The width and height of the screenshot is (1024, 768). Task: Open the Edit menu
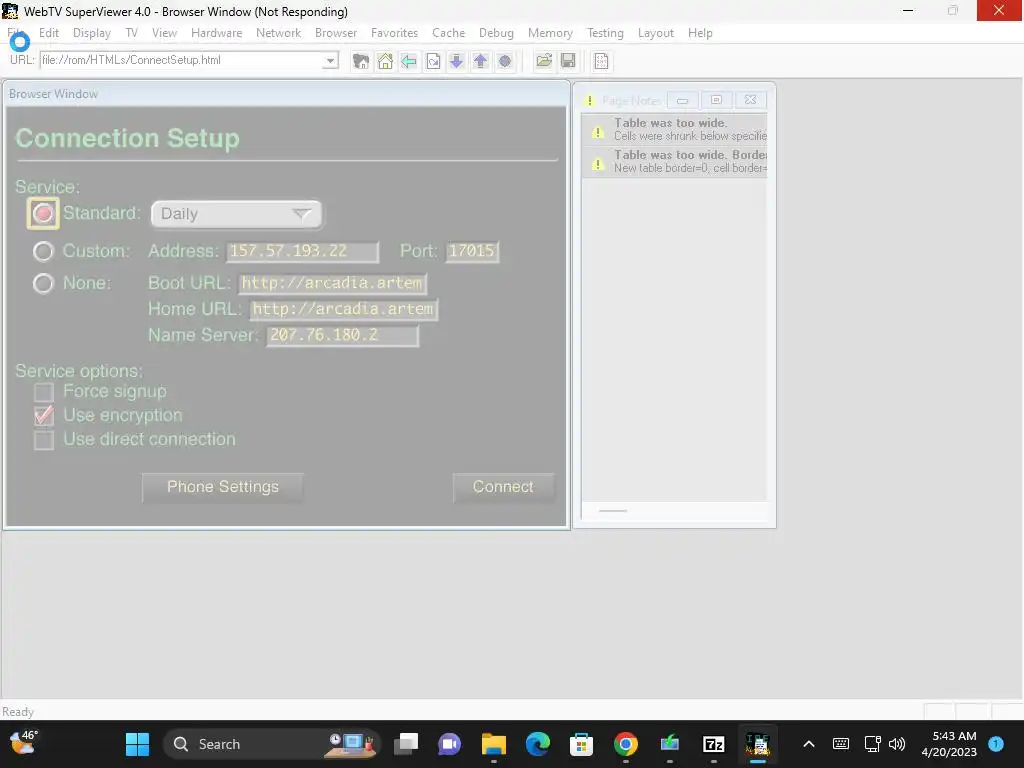(x=49, y=33)
